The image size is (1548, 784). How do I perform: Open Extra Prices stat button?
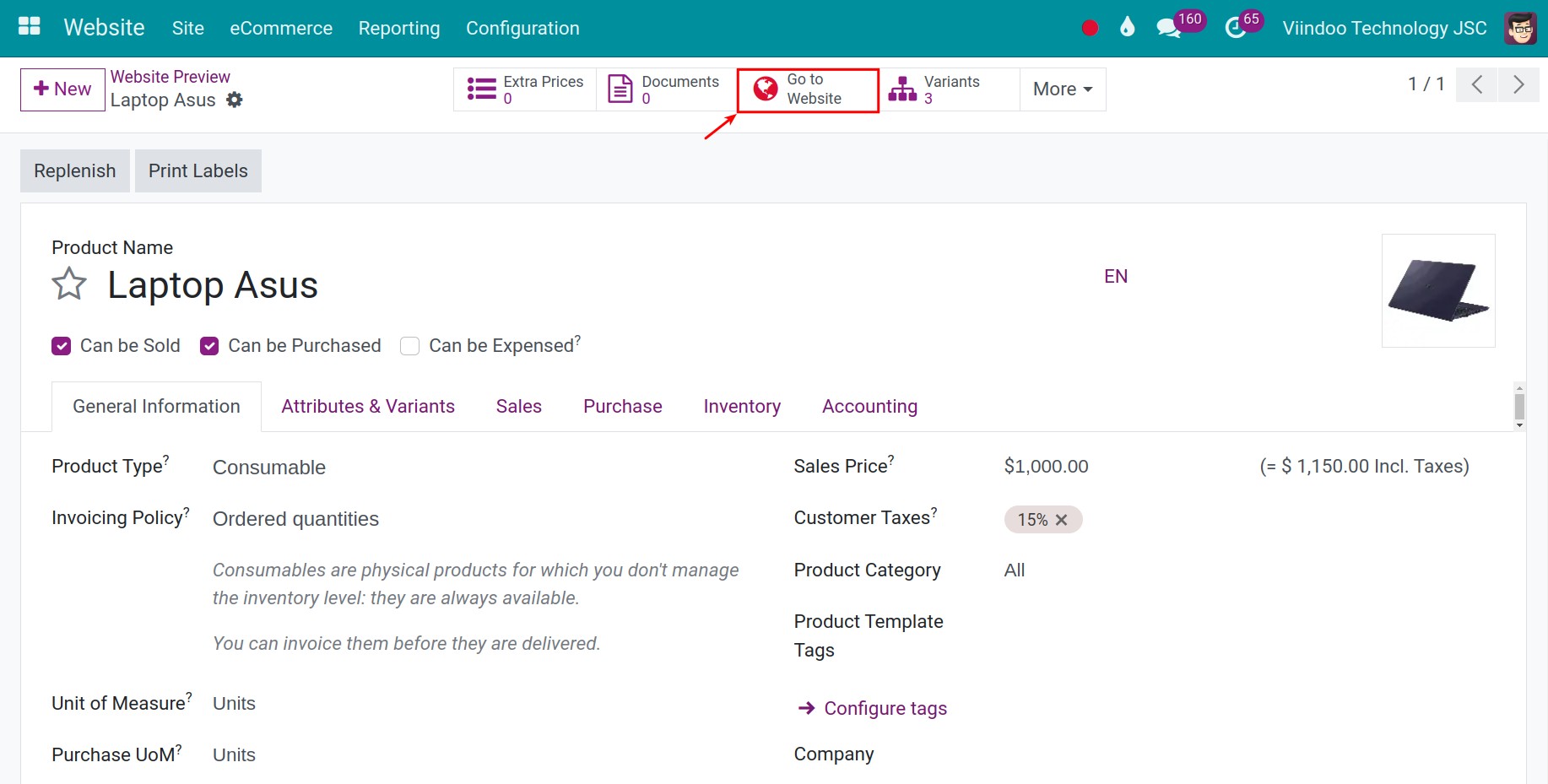525,89
